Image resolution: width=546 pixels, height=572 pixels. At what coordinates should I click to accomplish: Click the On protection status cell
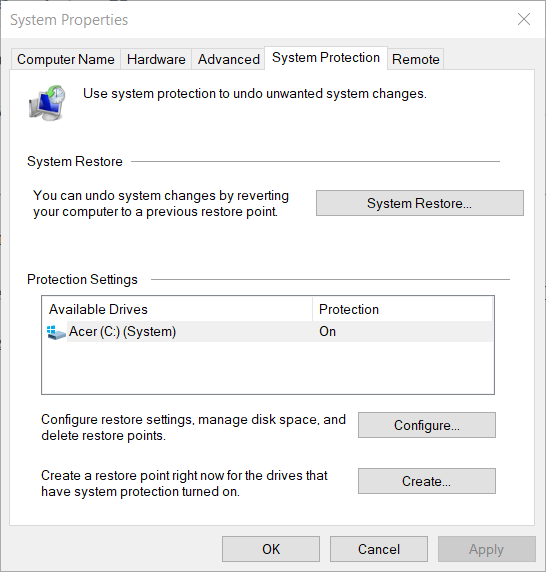[328, 332]
